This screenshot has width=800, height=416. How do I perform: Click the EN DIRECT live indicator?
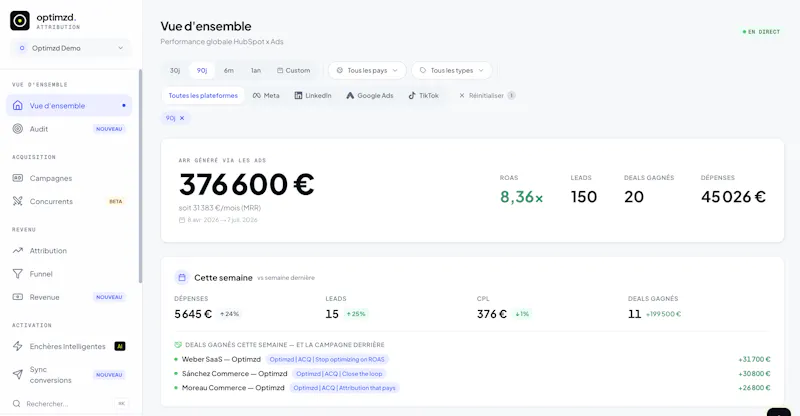point(761,32)
